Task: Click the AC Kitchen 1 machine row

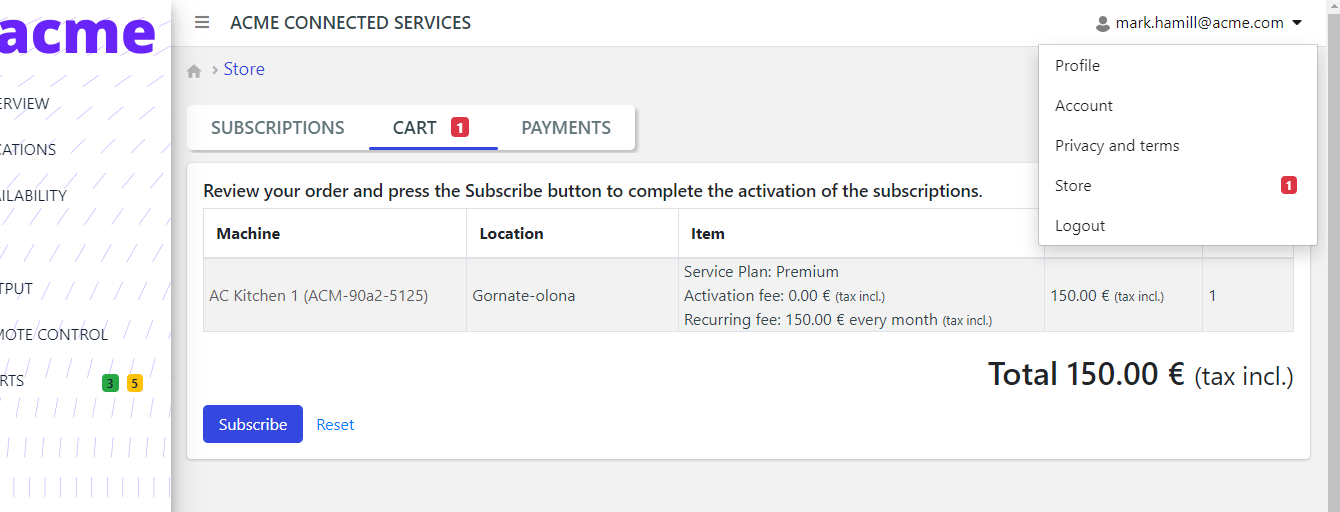Action: tap(318, 296)
